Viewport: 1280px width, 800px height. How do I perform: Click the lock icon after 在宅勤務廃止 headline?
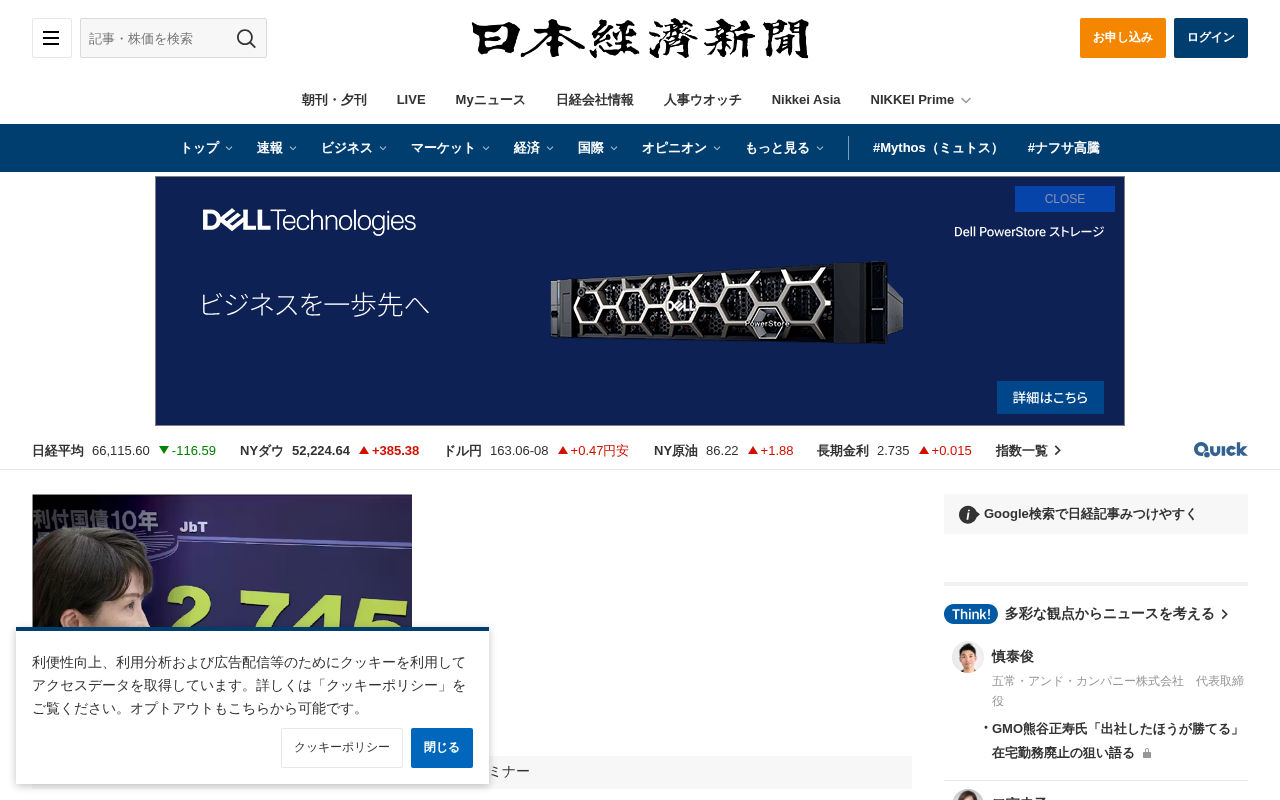click(x=1147, y=753)
